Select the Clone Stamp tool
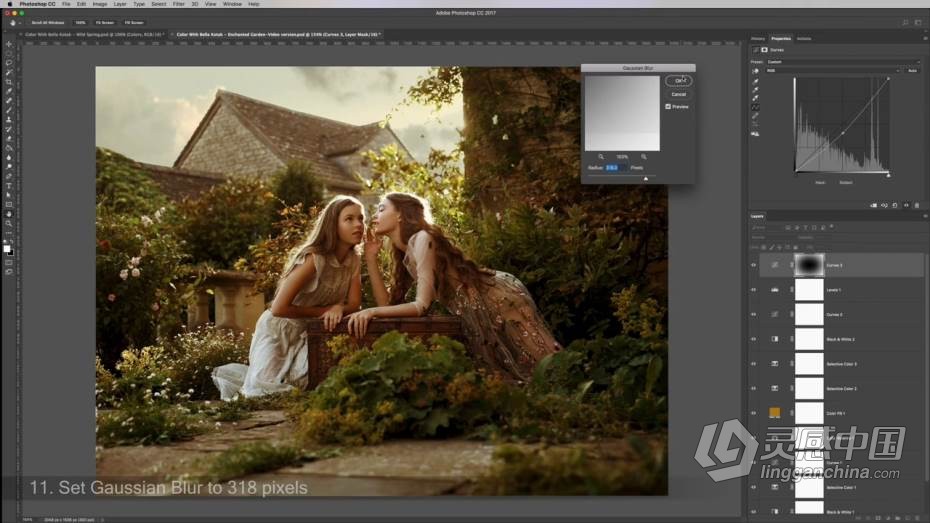930x523 pixels. point(8,120)
